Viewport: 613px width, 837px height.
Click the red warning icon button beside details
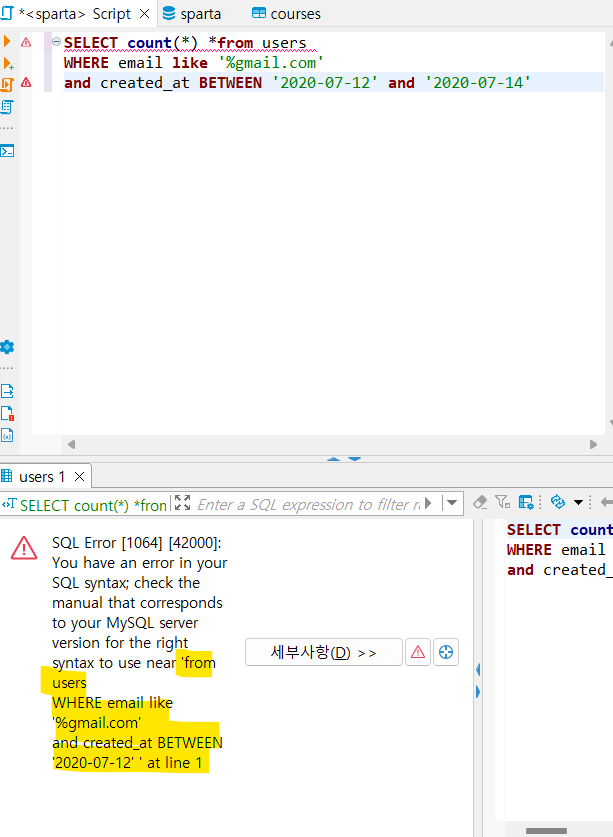coord(418,652)
